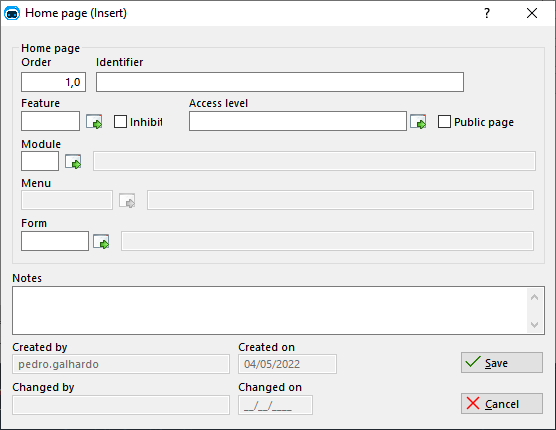Enable the Inhibit checkbox

coord(120,122)
